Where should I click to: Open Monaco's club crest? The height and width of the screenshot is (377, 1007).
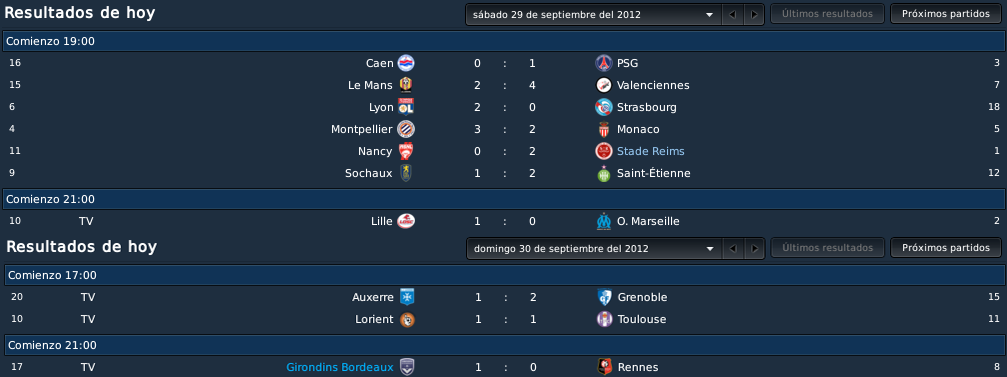point(604,129)
